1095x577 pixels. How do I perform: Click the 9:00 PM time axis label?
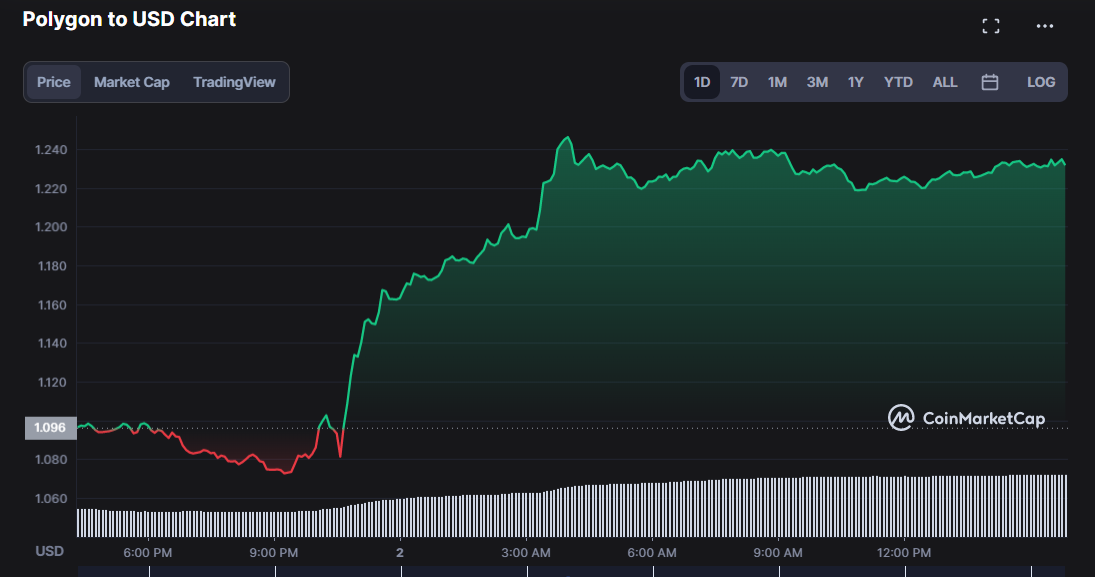(x=274, y=553)
